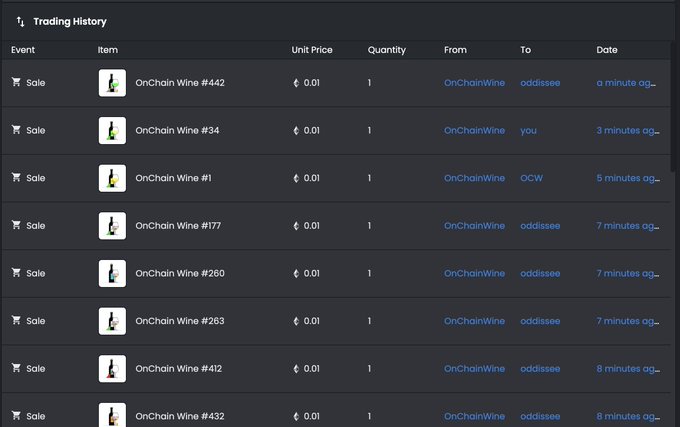Click the cart icon in the #263 sale row

16,320
